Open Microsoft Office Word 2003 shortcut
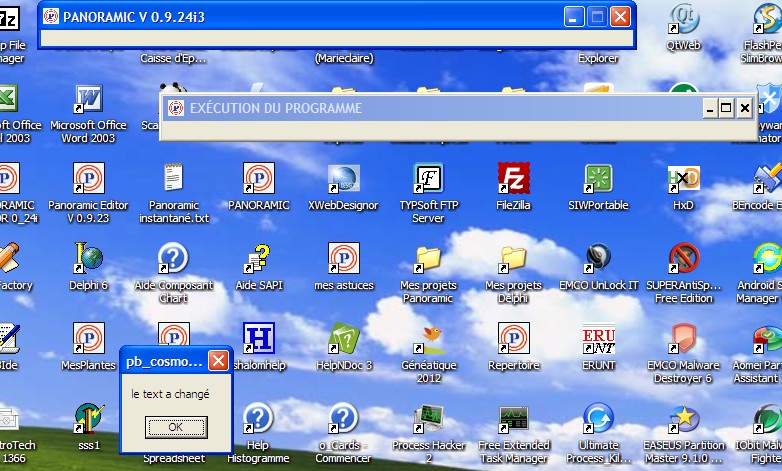 89,98
